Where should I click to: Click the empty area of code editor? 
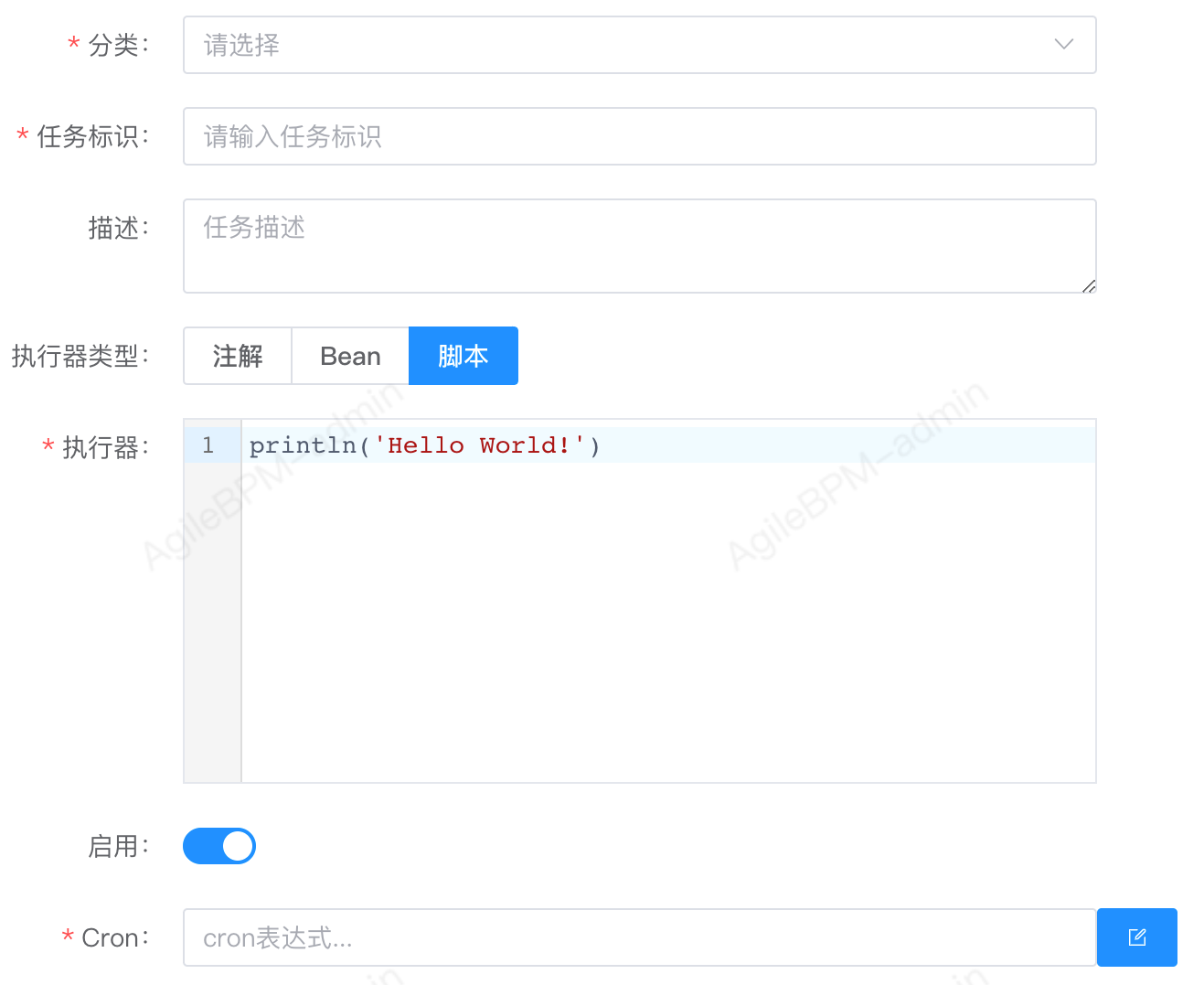coord(667,622)
